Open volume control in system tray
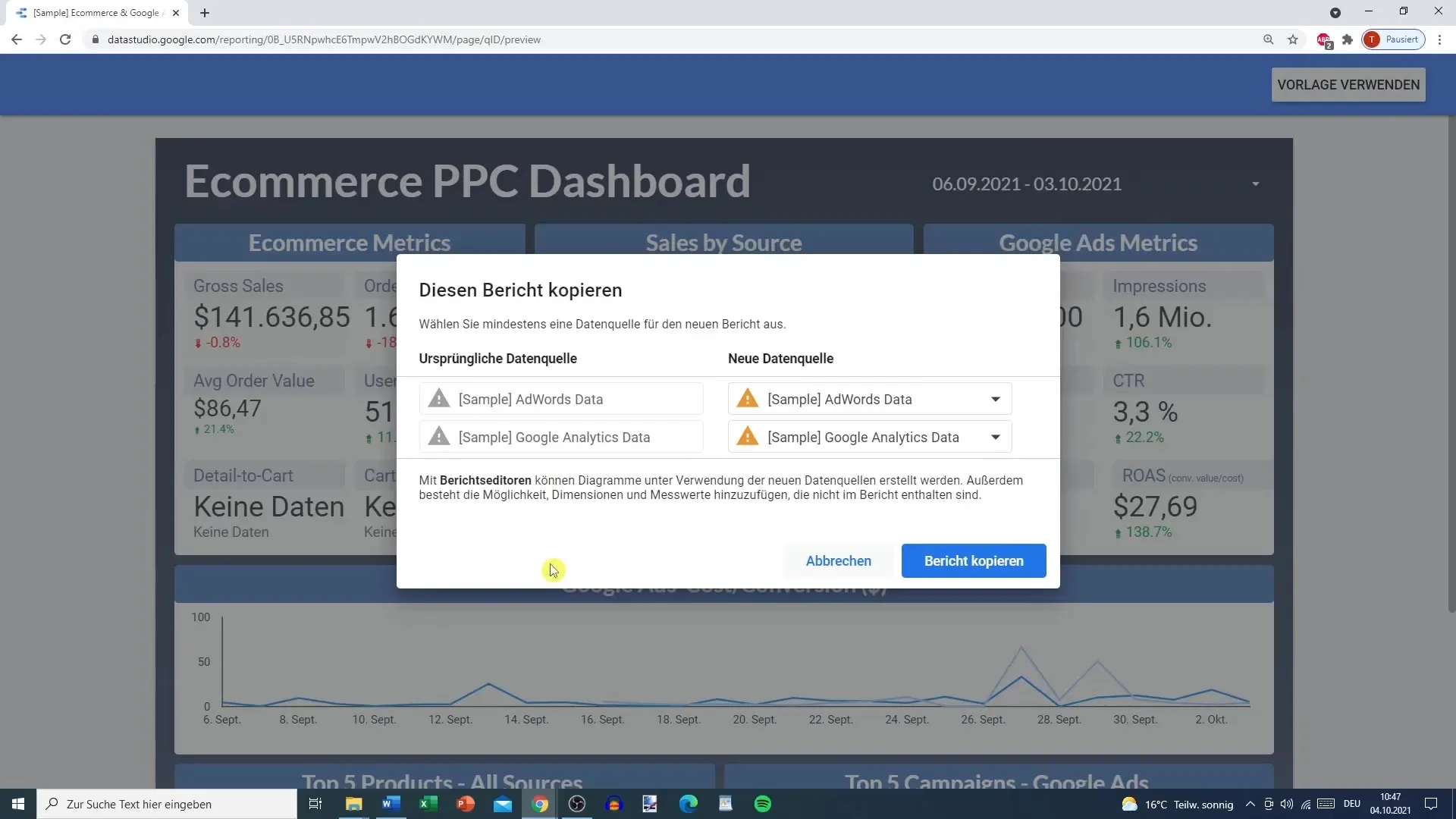The height and width of the screenshot is (819, 1456). pos(1287,804)
